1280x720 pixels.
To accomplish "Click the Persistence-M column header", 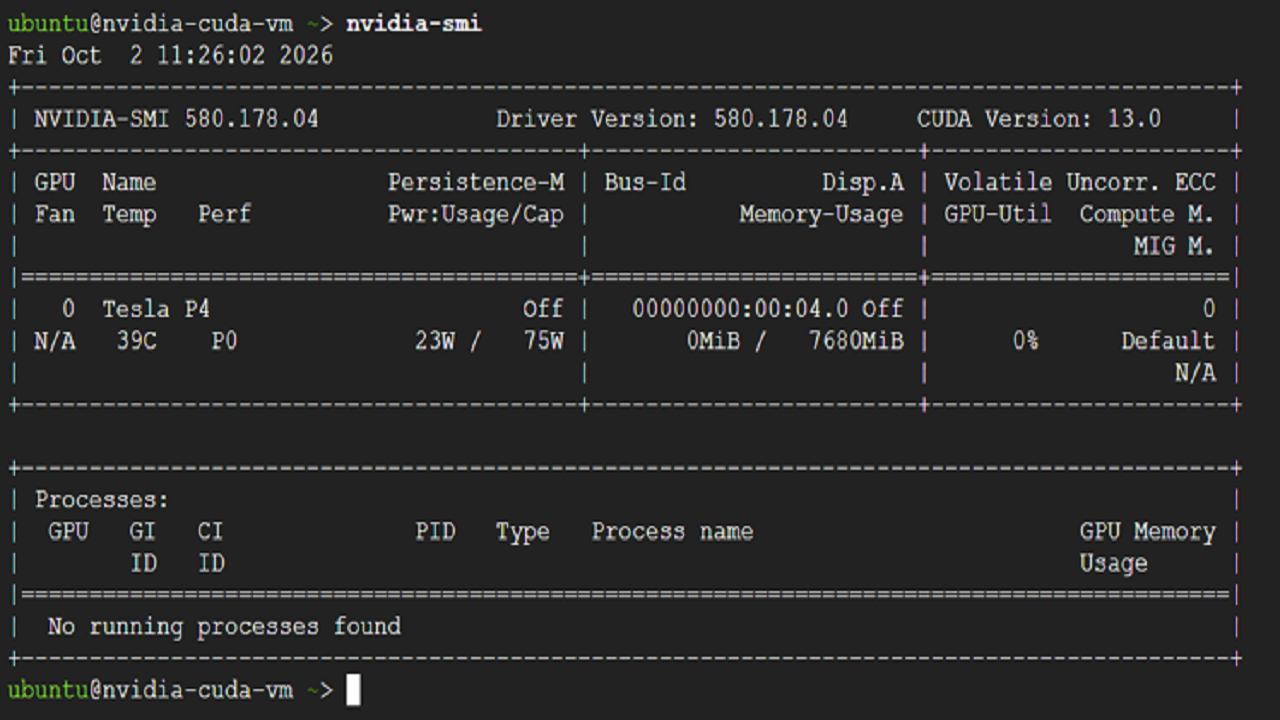I will coord(476,182).
